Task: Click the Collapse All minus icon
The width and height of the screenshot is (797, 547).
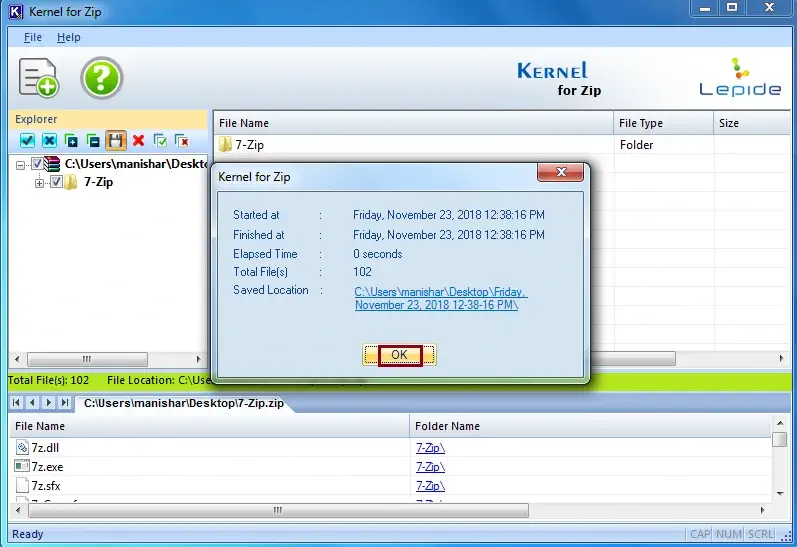Action: click(93, 140)
